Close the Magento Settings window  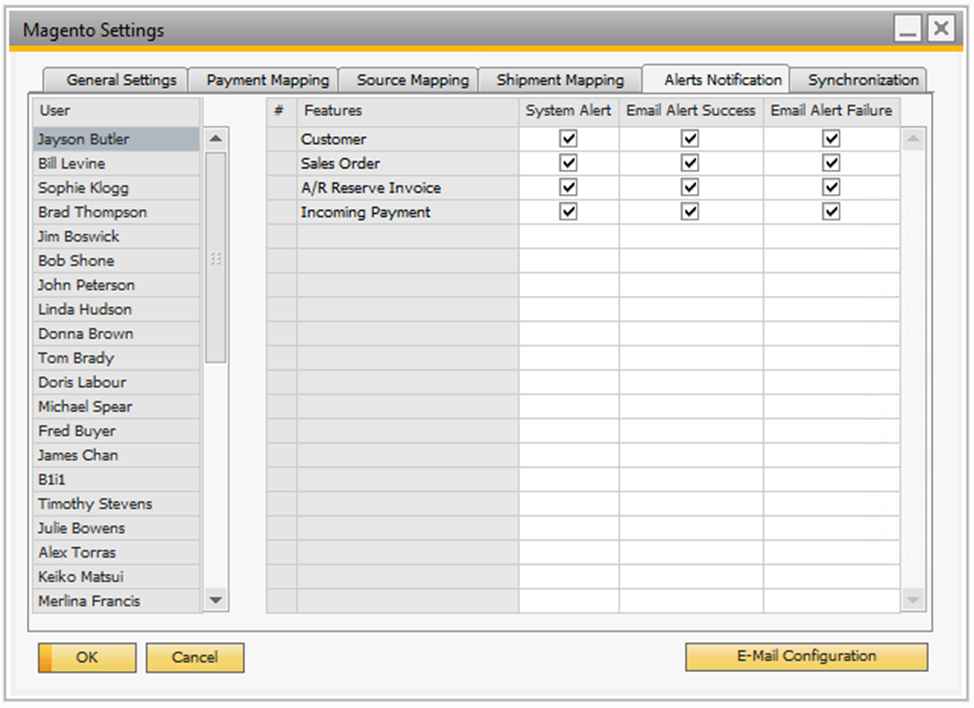click(x=941, y=30)
